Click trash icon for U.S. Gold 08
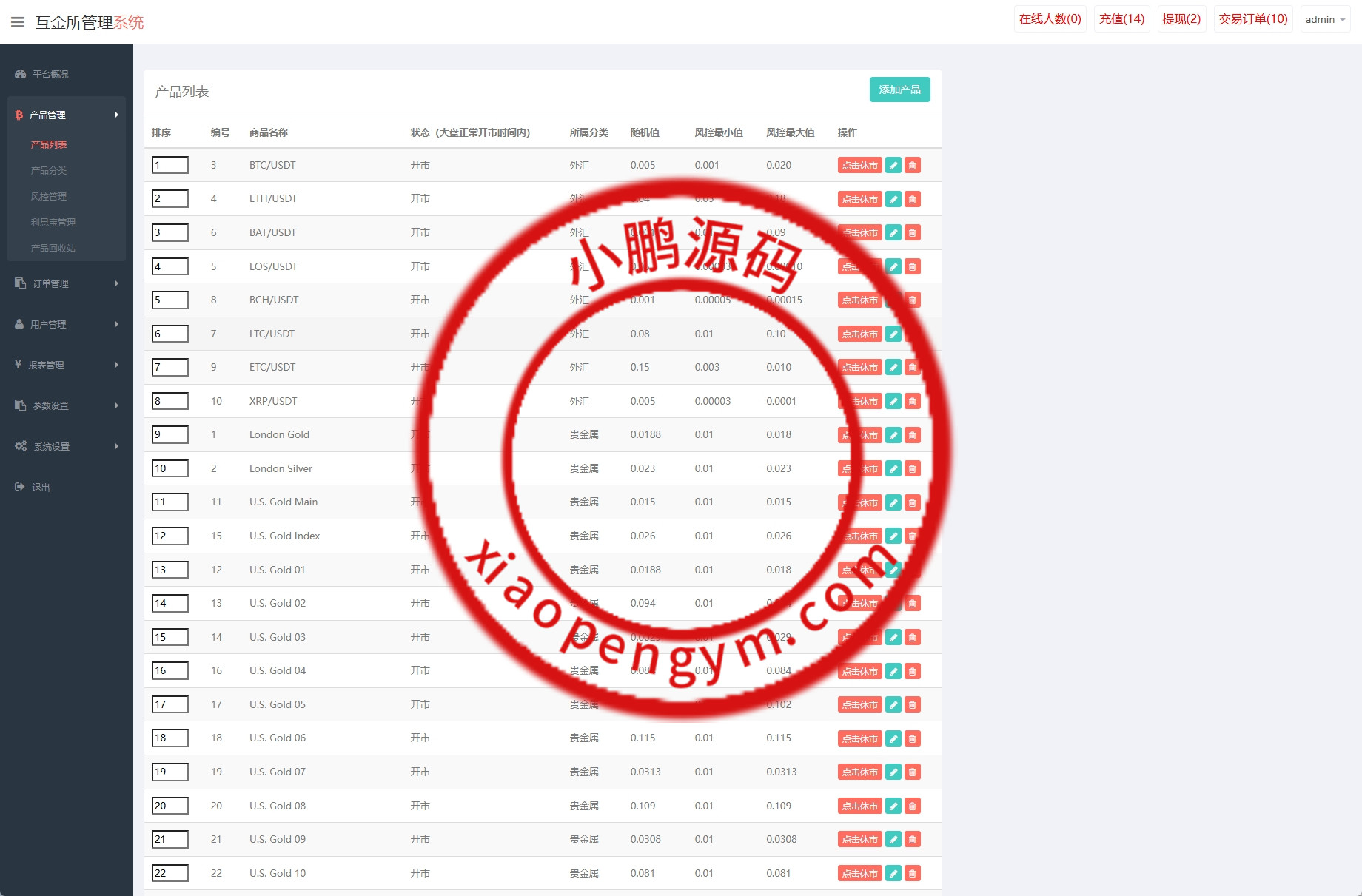 click(913, 806)
